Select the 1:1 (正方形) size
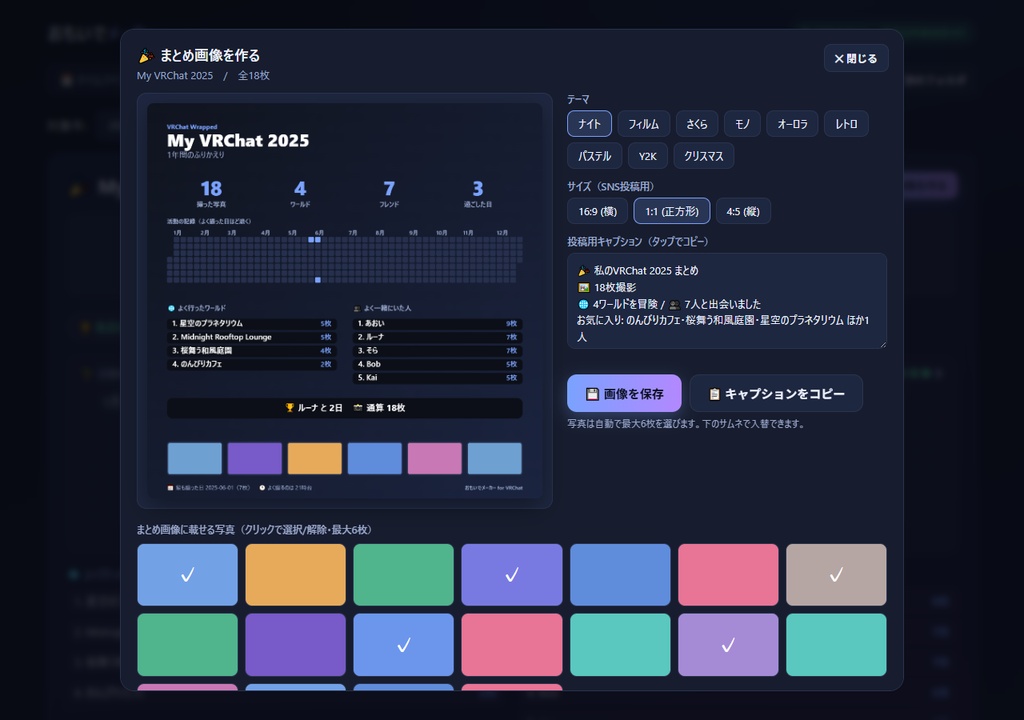 tap(671, 211)
